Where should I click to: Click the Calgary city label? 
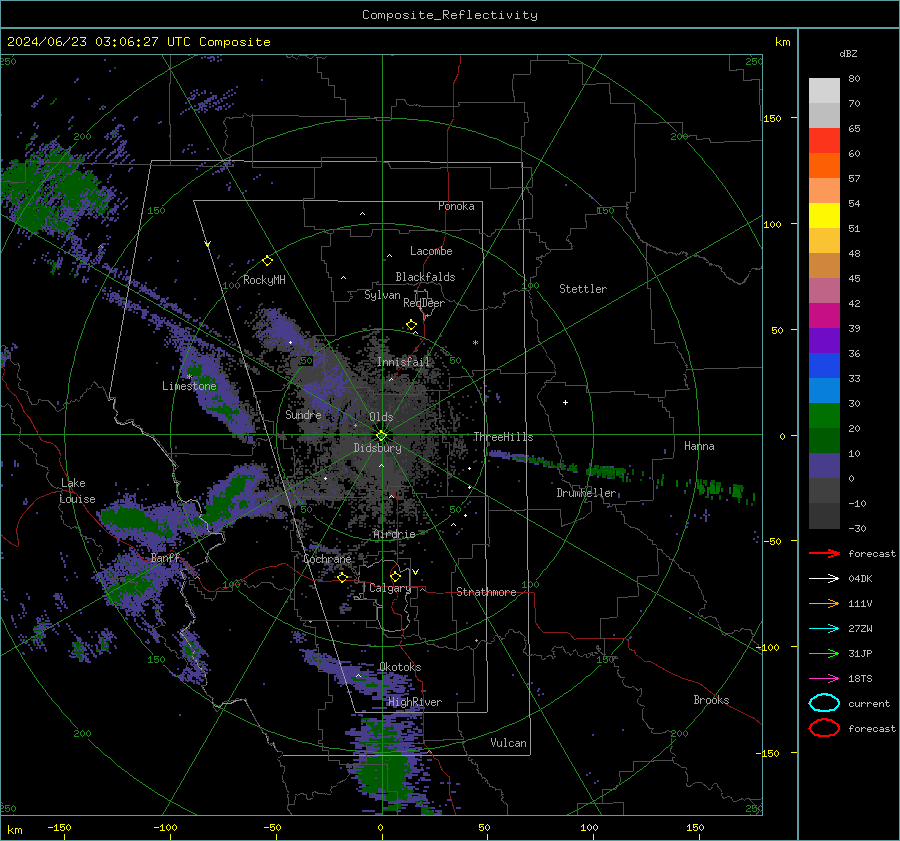coord(390,588)
